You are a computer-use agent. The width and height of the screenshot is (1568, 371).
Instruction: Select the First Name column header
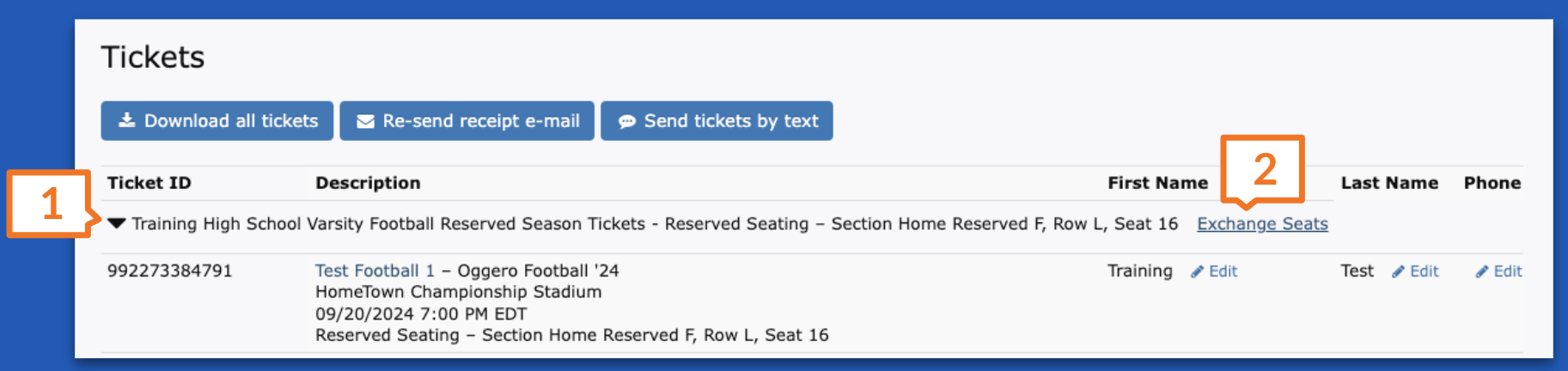(x=1157, y=183)
